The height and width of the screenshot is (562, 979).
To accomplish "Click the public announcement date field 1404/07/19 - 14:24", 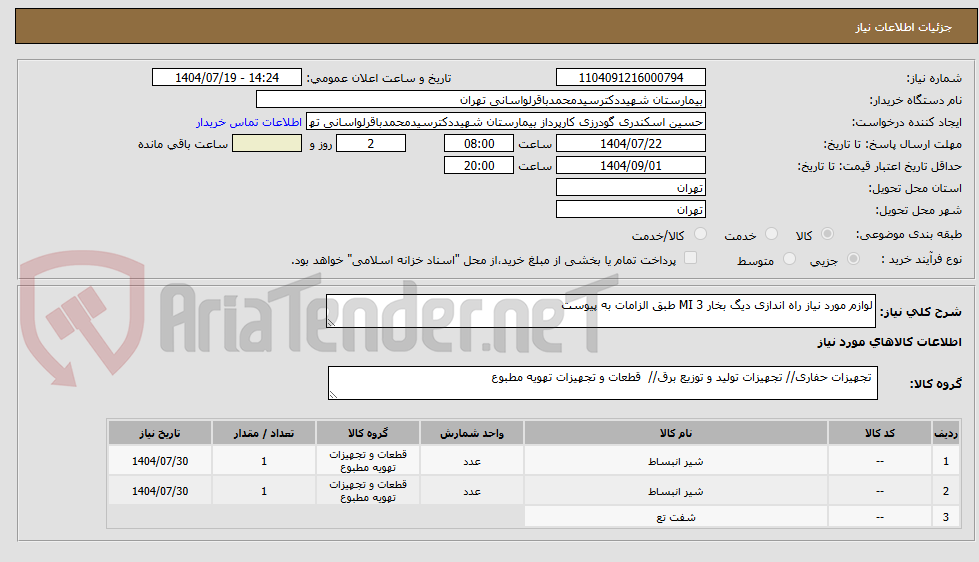I will pos(227,77).
